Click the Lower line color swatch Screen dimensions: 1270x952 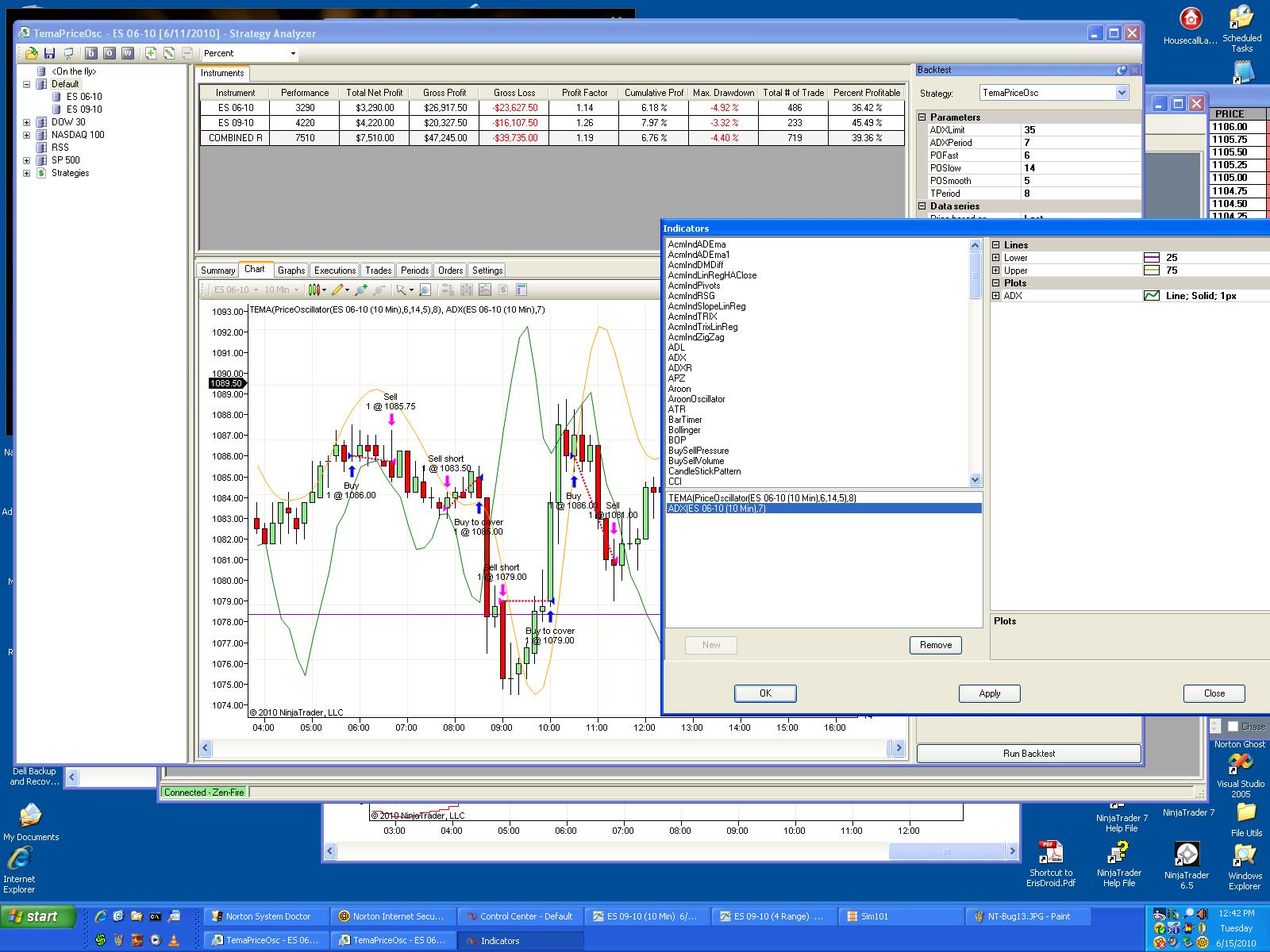coord(1151,258)
